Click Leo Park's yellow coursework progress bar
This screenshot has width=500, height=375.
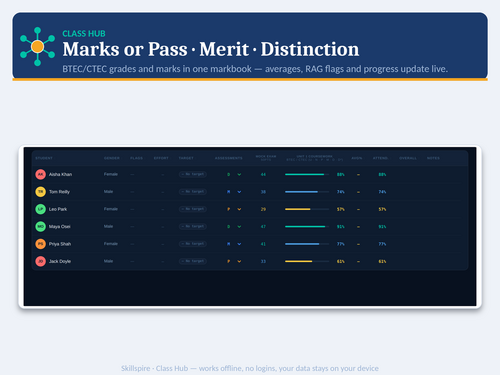[x=307, y=209]
